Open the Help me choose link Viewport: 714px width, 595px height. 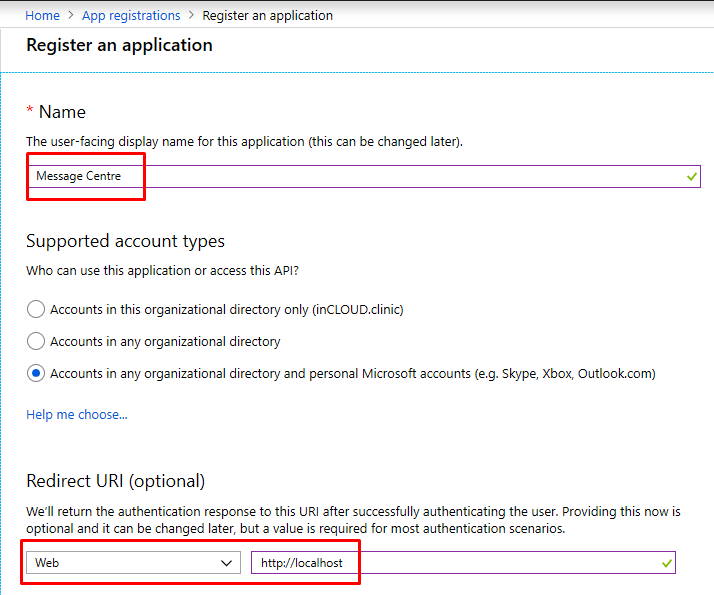point(76,414)
